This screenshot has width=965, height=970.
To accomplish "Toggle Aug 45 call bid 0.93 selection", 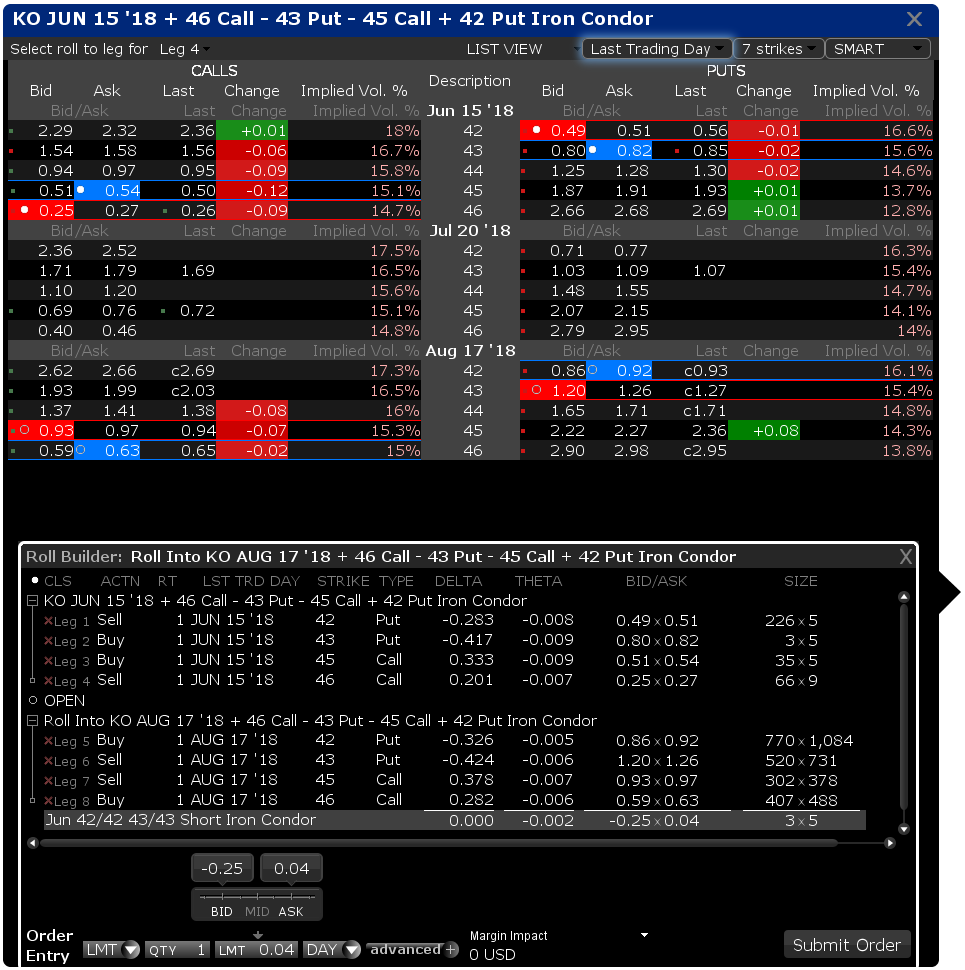I will click(41, 431).
